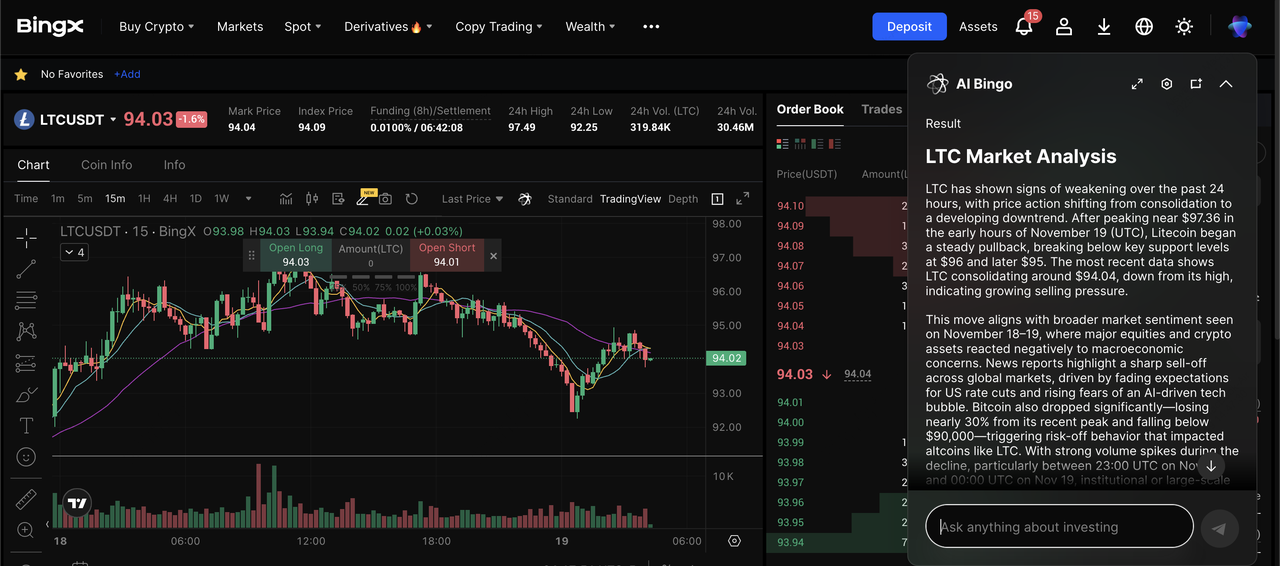The image size is (1280, 566).
Task: Open notifications bell with 15 alerts
Action: [1024, 27]
